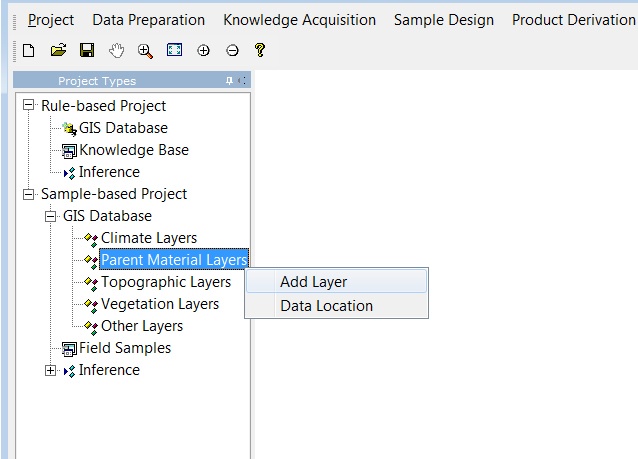Select the Pan hand tool
This screenshot has width=638, height=459.
pos(116,51)
